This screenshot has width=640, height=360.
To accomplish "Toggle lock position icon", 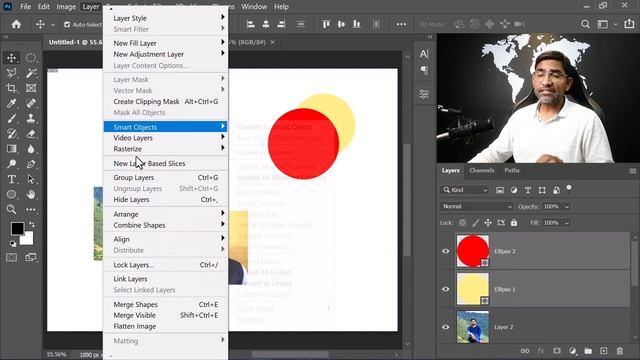I will [x=488, y=223].
